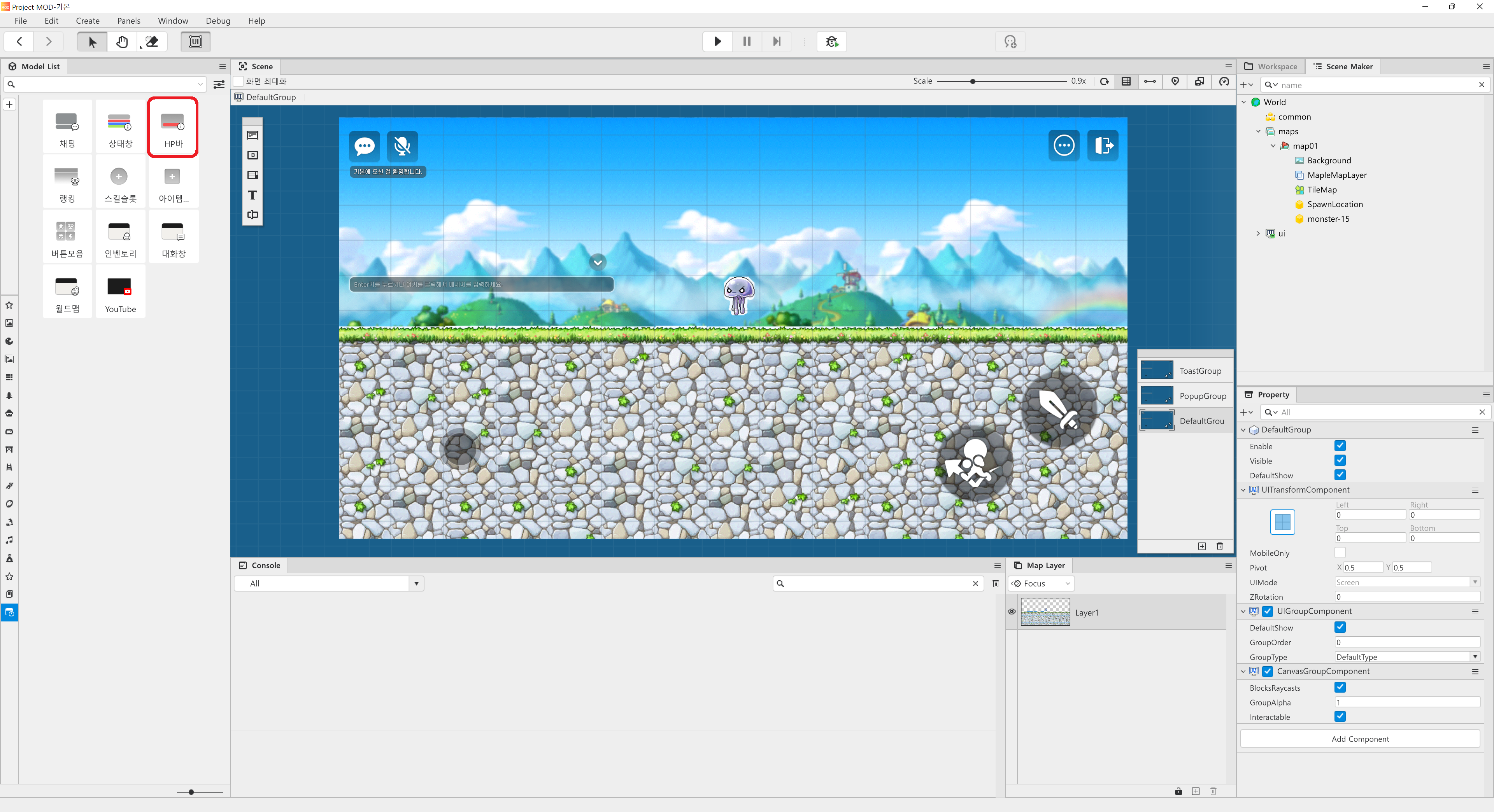Collapse the CanvasGroupComponent section
Image resolution: width=1494 pixels, height=812 pixels.
(x=1243, y=671)
